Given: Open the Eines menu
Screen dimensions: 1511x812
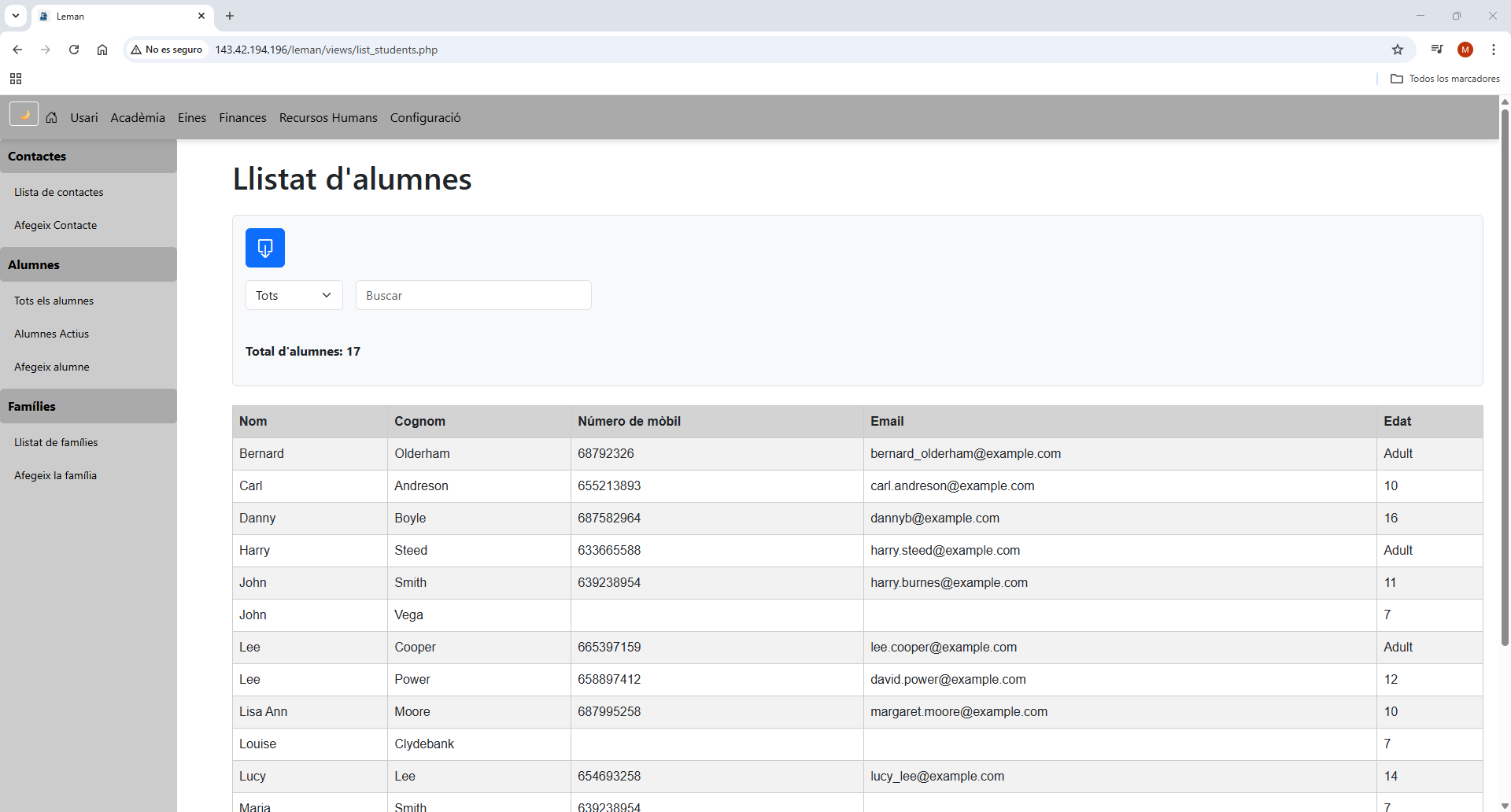Looking at the screenshot, I should [x=192, y=117].
